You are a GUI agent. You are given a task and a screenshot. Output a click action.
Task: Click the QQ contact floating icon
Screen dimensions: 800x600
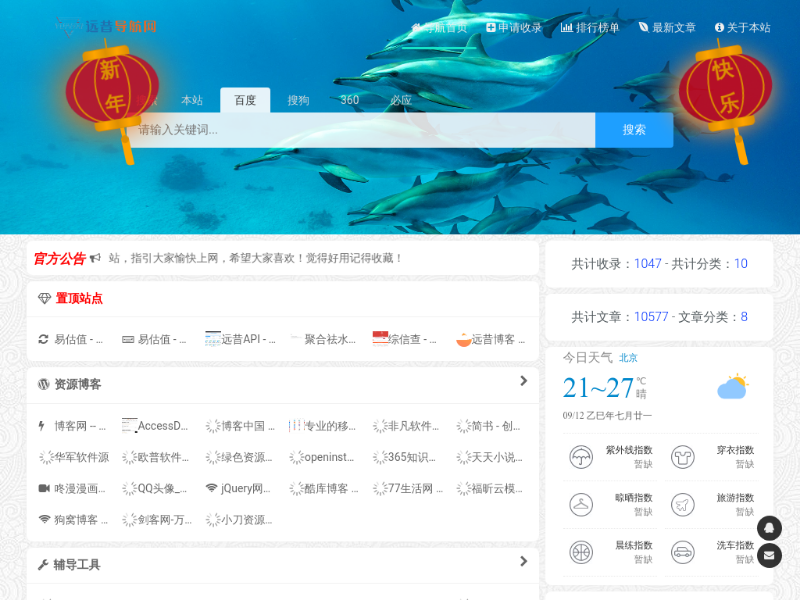(769, 528)
